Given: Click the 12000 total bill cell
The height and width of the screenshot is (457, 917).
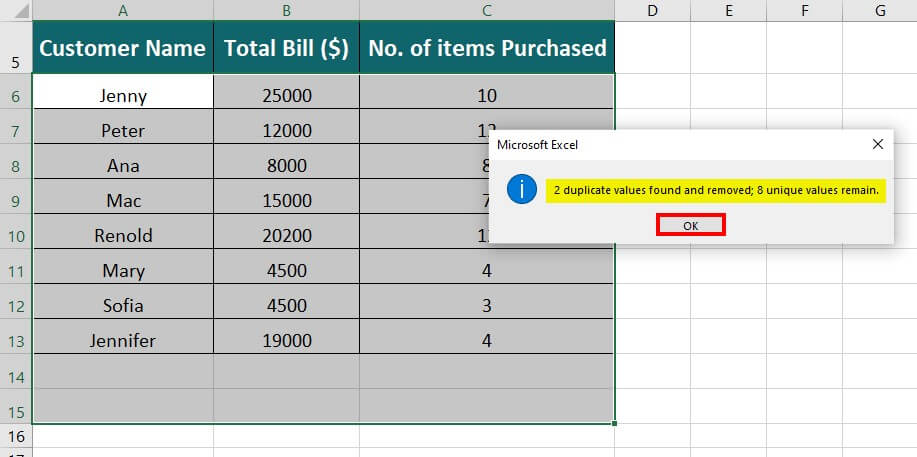Looking at the screenshot, I should [287, 126].
